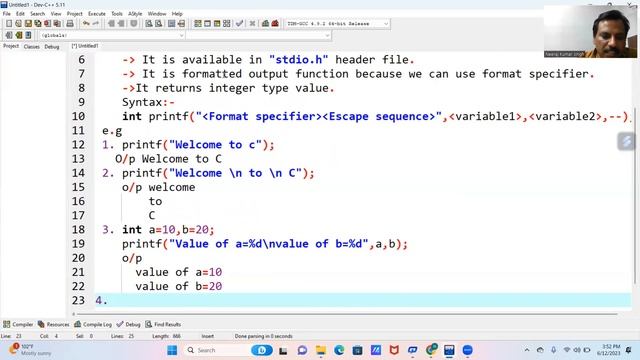Click the taskbar Search box
This screenshot has width=640, height=360.
click(227, 350)
